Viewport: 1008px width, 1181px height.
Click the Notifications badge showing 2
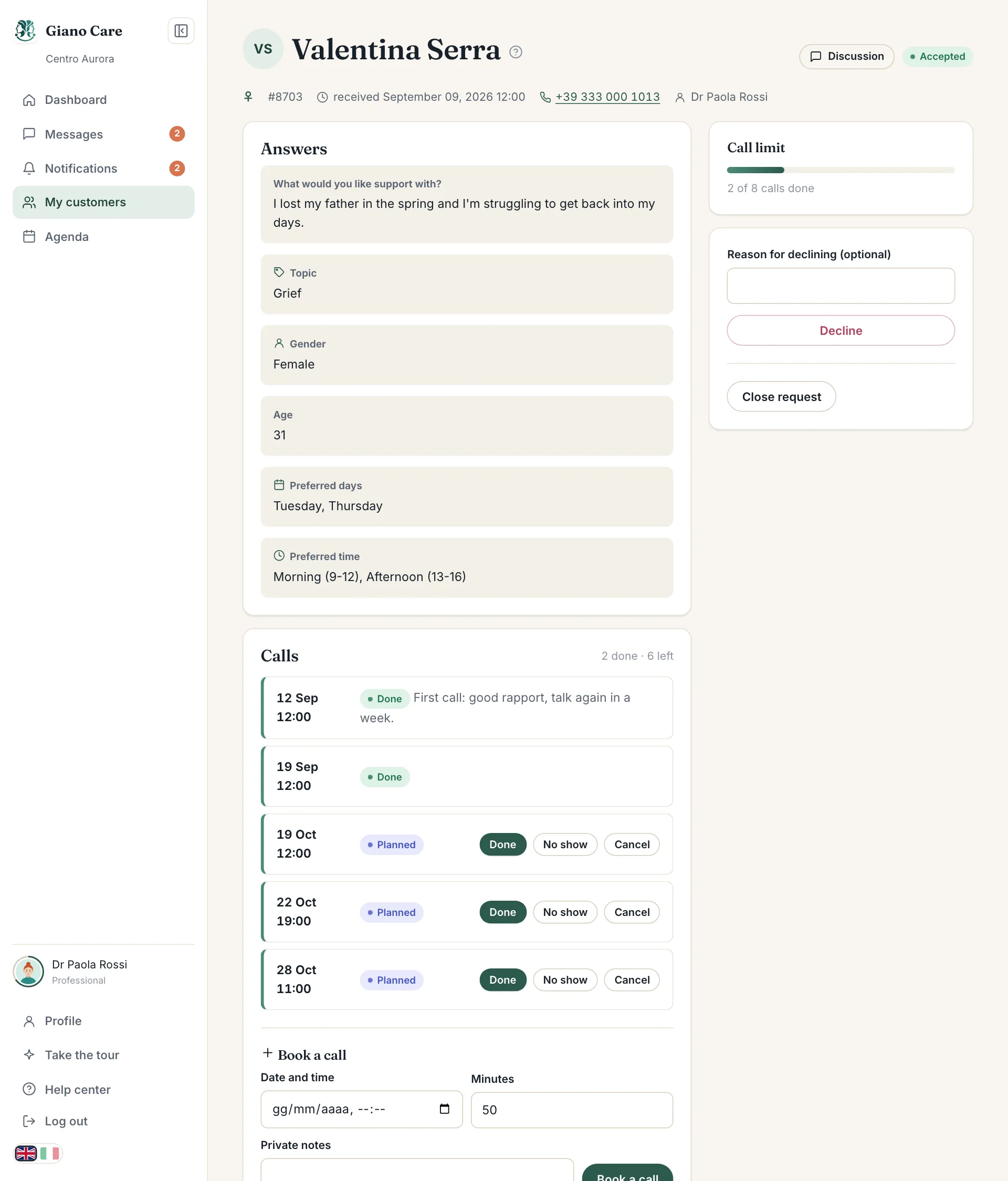177,168
